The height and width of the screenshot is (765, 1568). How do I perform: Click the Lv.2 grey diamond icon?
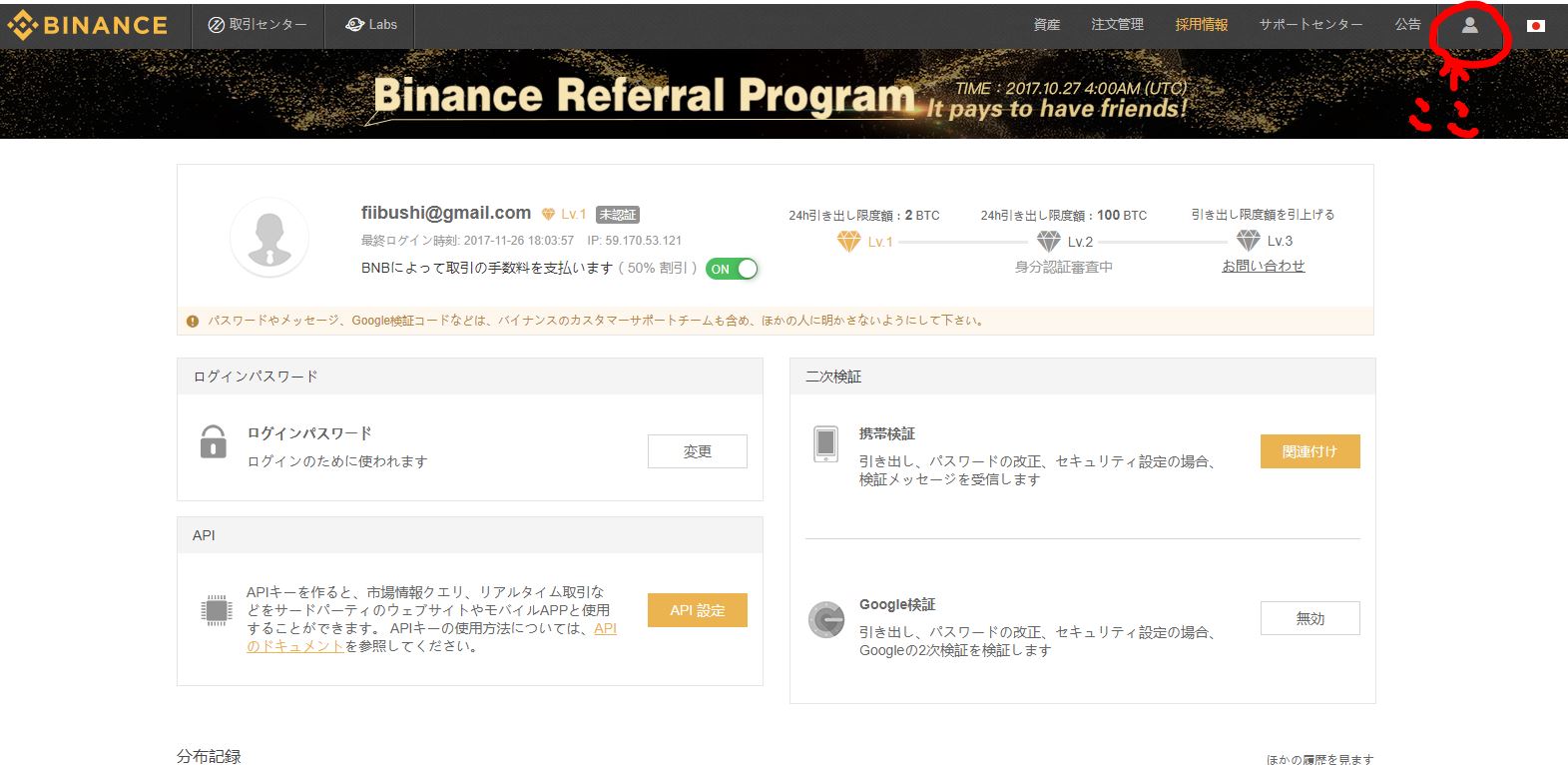[1048, 241]
